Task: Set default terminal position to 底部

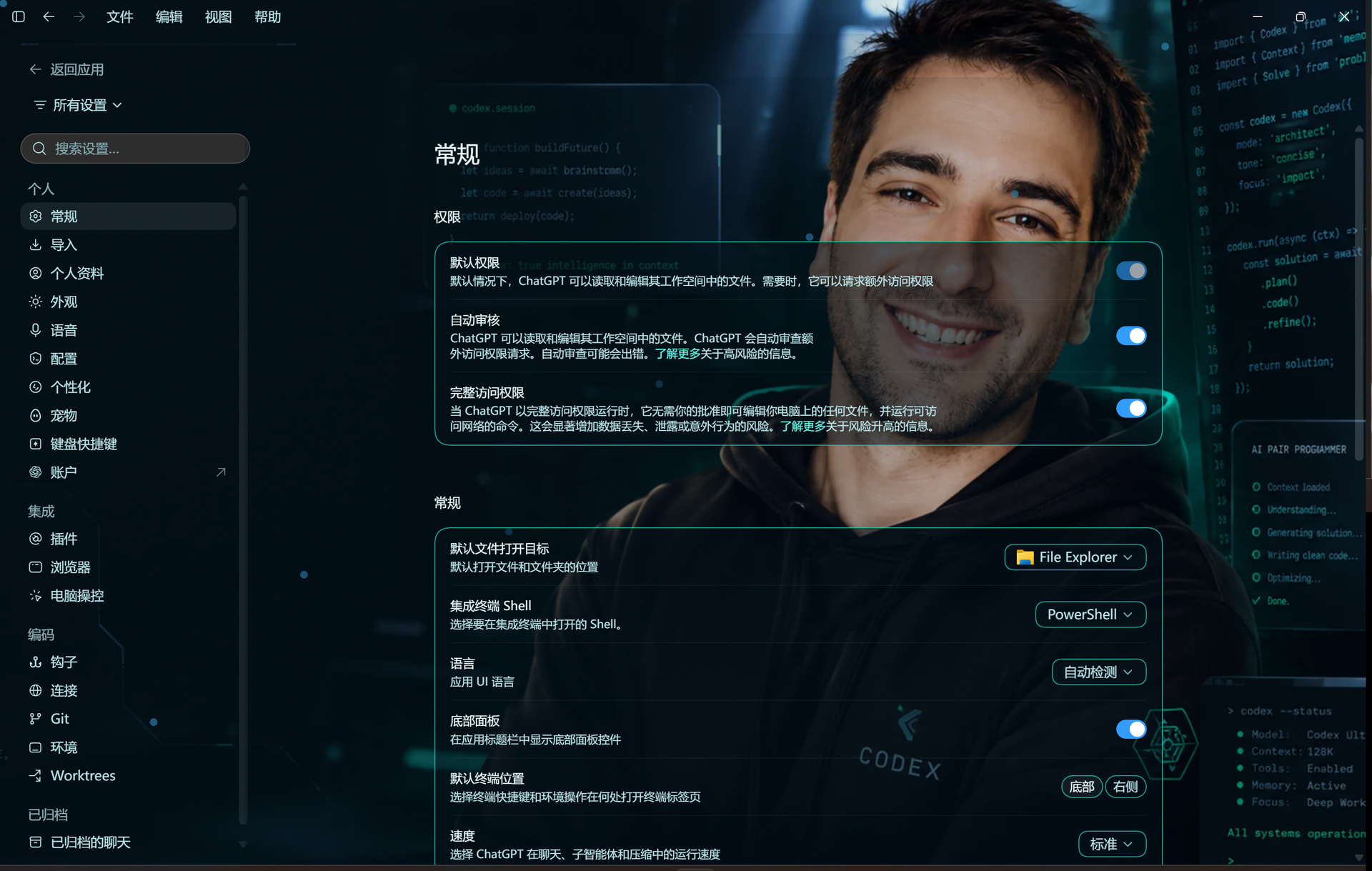Action: click(1082, 787)
